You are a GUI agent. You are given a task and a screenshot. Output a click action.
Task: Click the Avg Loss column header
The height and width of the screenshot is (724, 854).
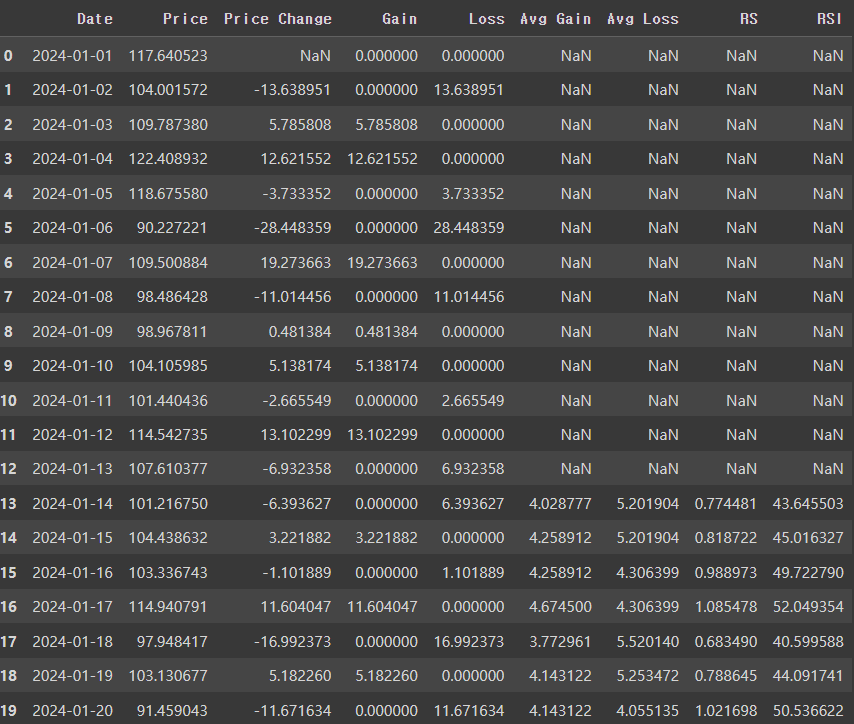point(643,19)
